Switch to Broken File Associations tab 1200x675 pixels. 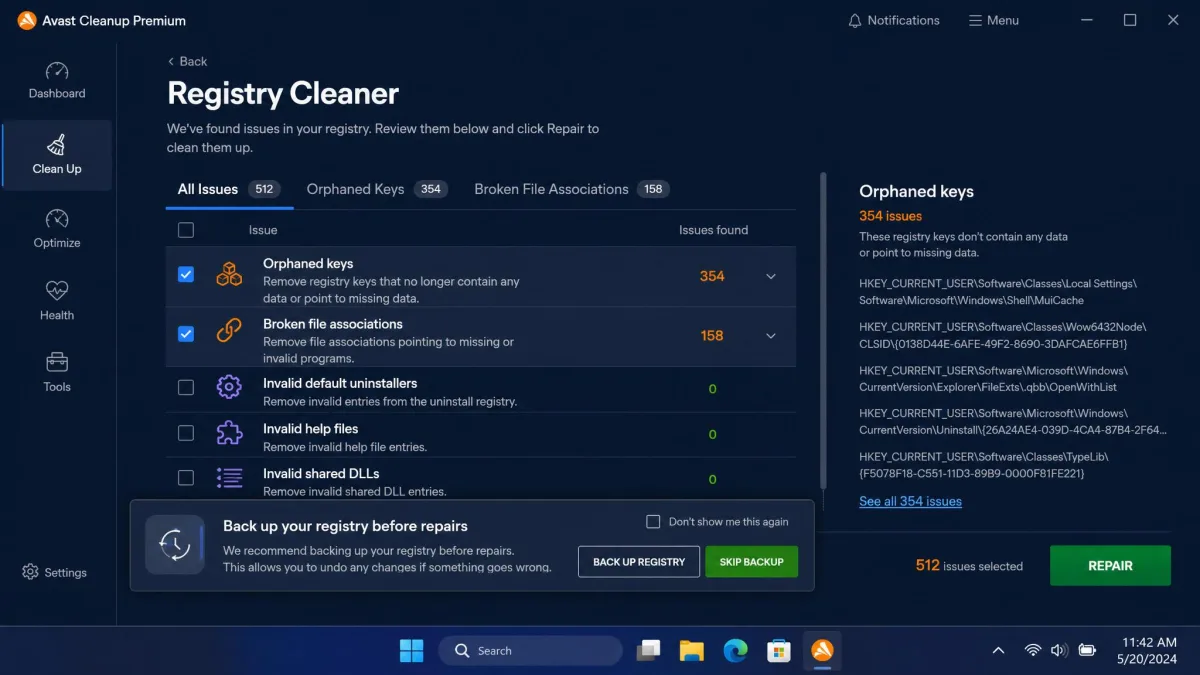pyautogui.click(x=571, y=189)
